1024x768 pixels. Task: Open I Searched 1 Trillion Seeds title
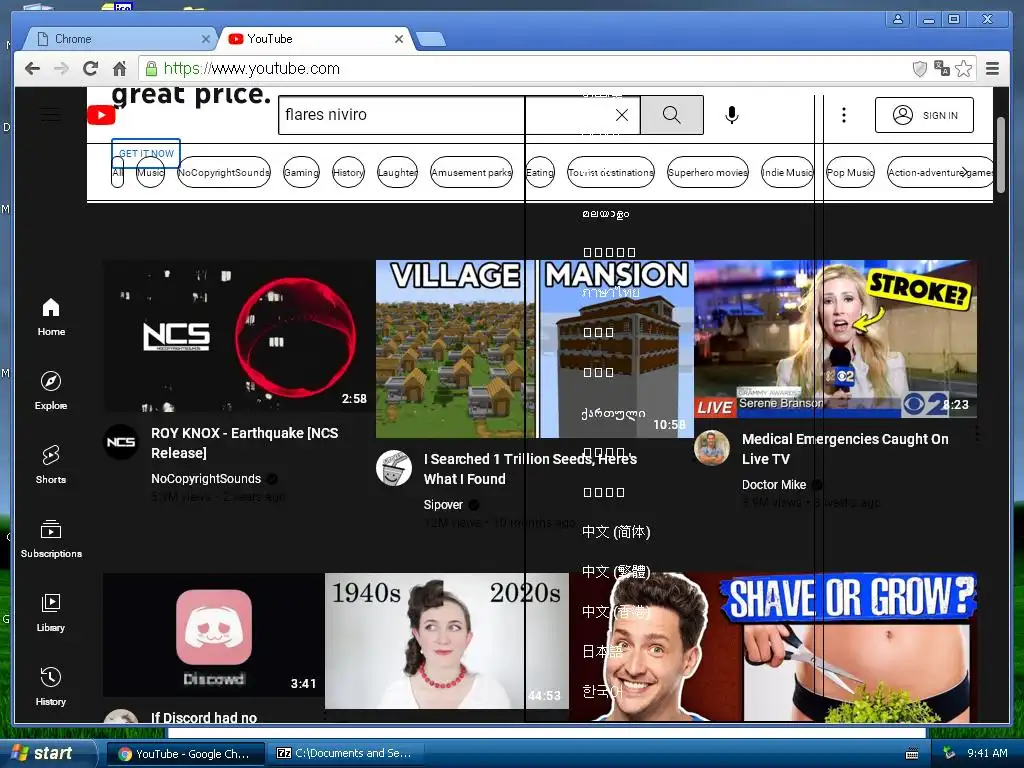coord(530,469)
